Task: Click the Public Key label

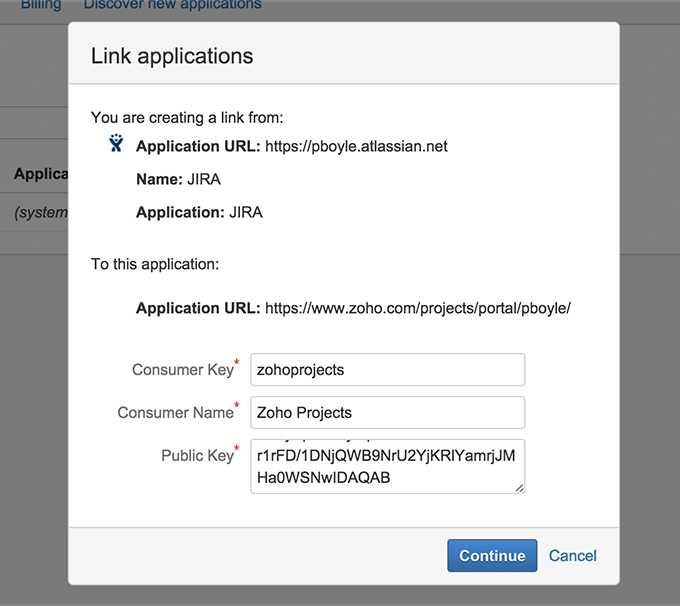Action: point(197,456)
